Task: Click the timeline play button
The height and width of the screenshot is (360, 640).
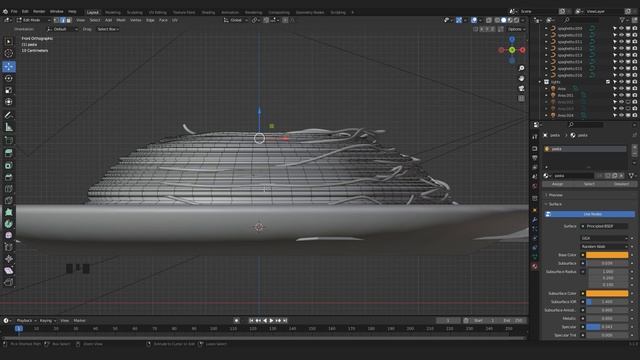Action: pos(271,320)
